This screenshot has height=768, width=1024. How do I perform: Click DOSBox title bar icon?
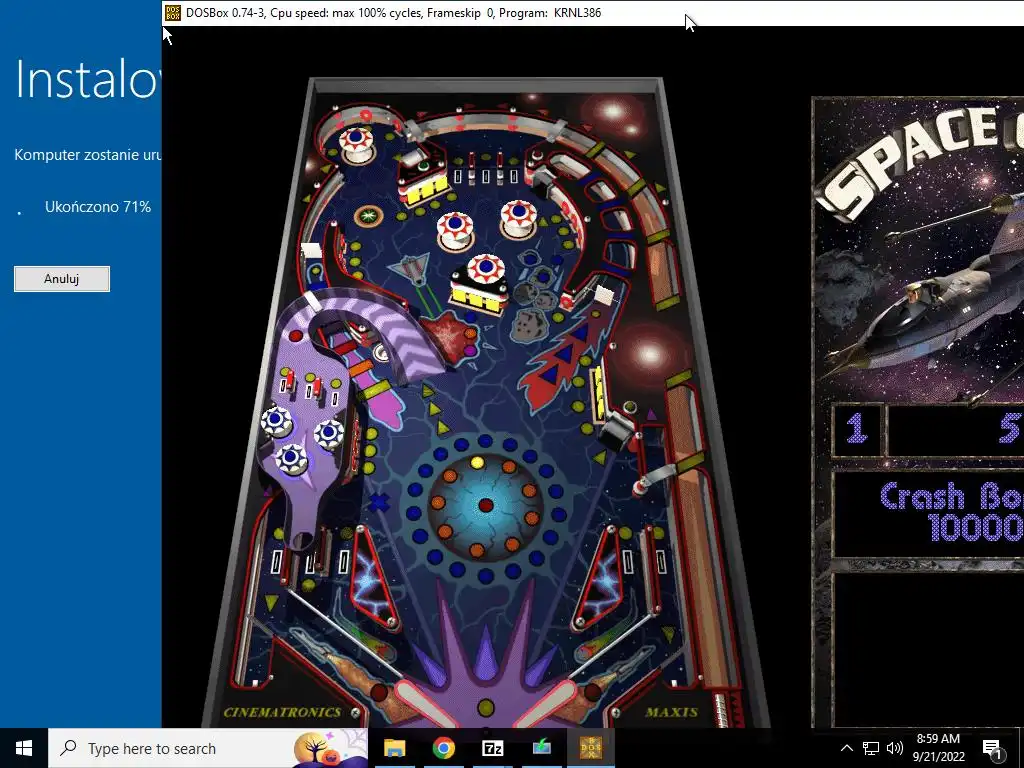tap(172, 12)
